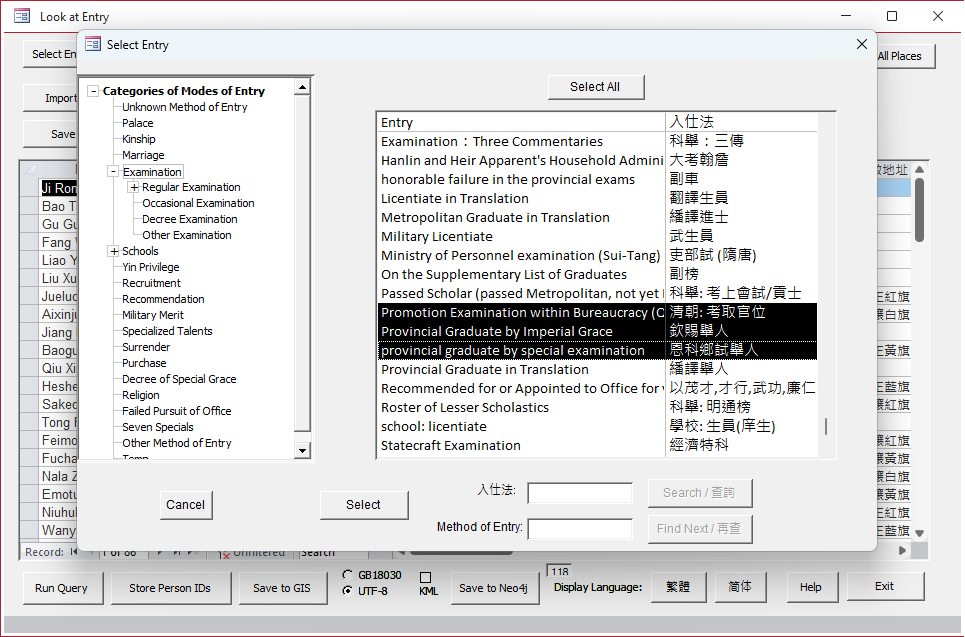Click the Select All button
The height and width of the screenshot is (637, 965).
[595, 87]
